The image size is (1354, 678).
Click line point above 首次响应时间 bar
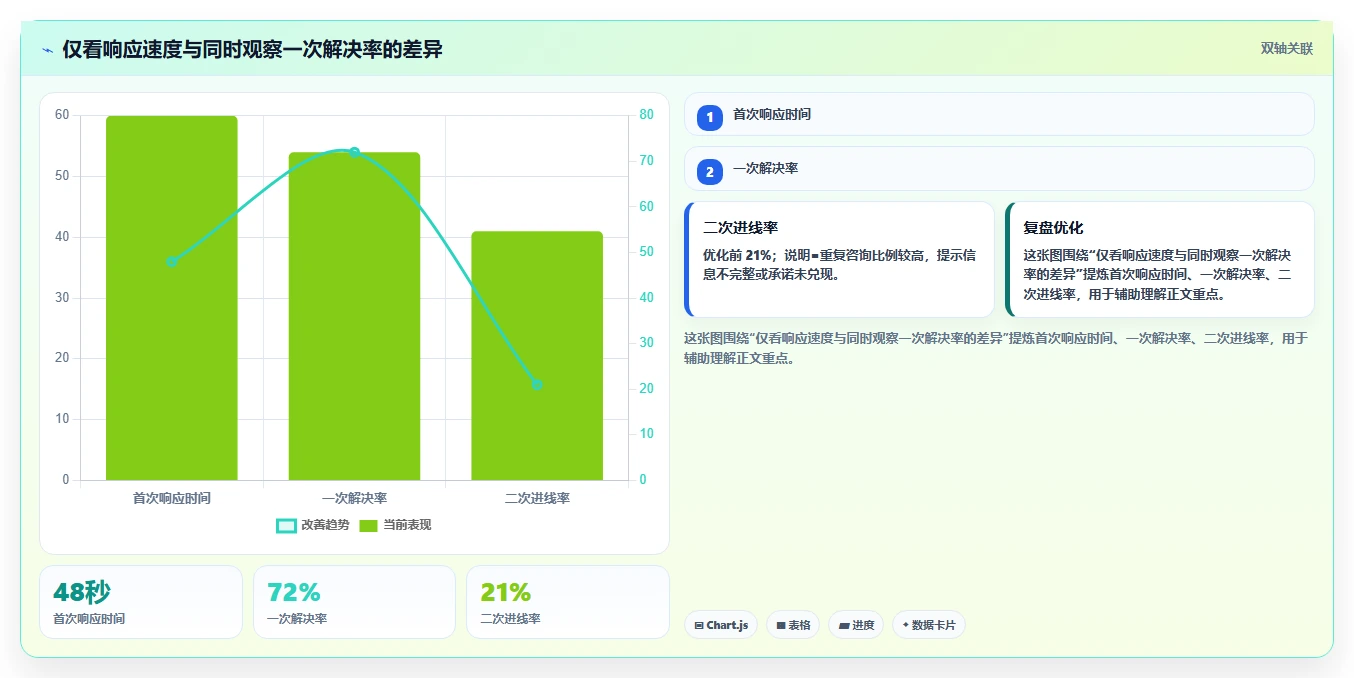point(172,262)
